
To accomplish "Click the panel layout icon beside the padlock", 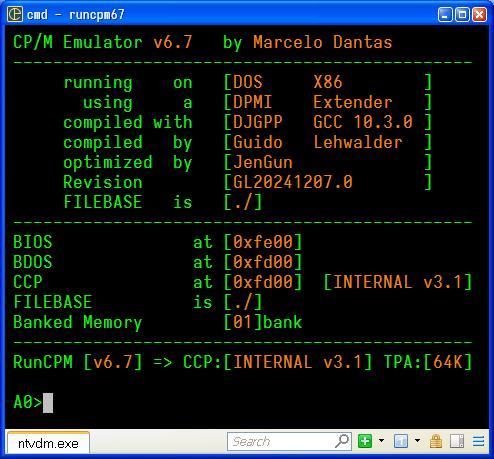I will (457, 441).
